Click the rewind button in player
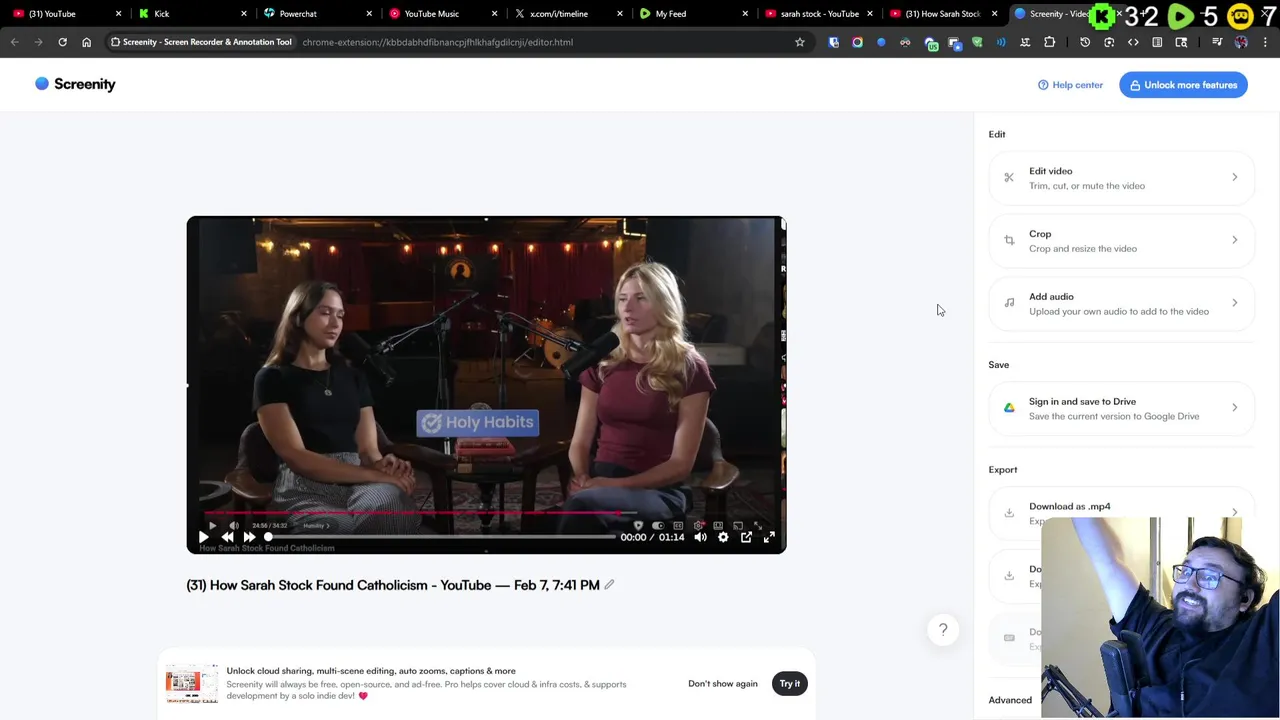Image resolution: width=1280 pixels, height=720 pixels. coord(227,537)
